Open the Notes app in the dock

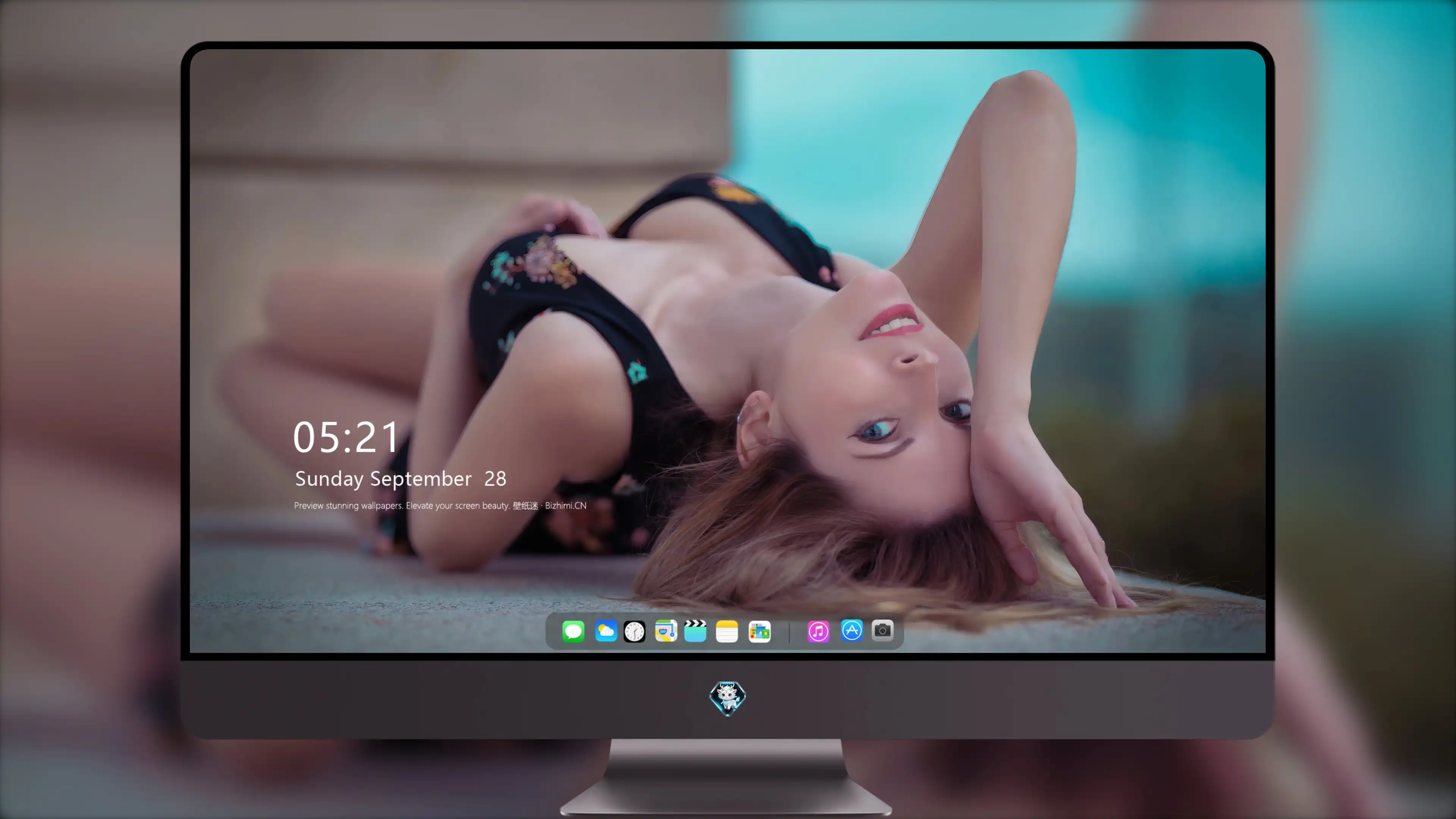point(727,631)
